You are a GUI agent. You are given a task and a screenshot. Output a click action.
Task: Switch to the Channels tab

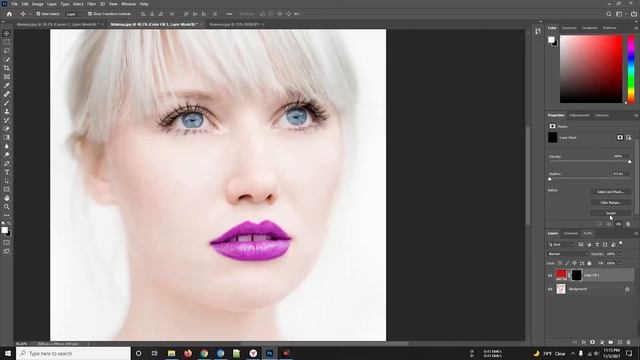[x=571, y=233]
